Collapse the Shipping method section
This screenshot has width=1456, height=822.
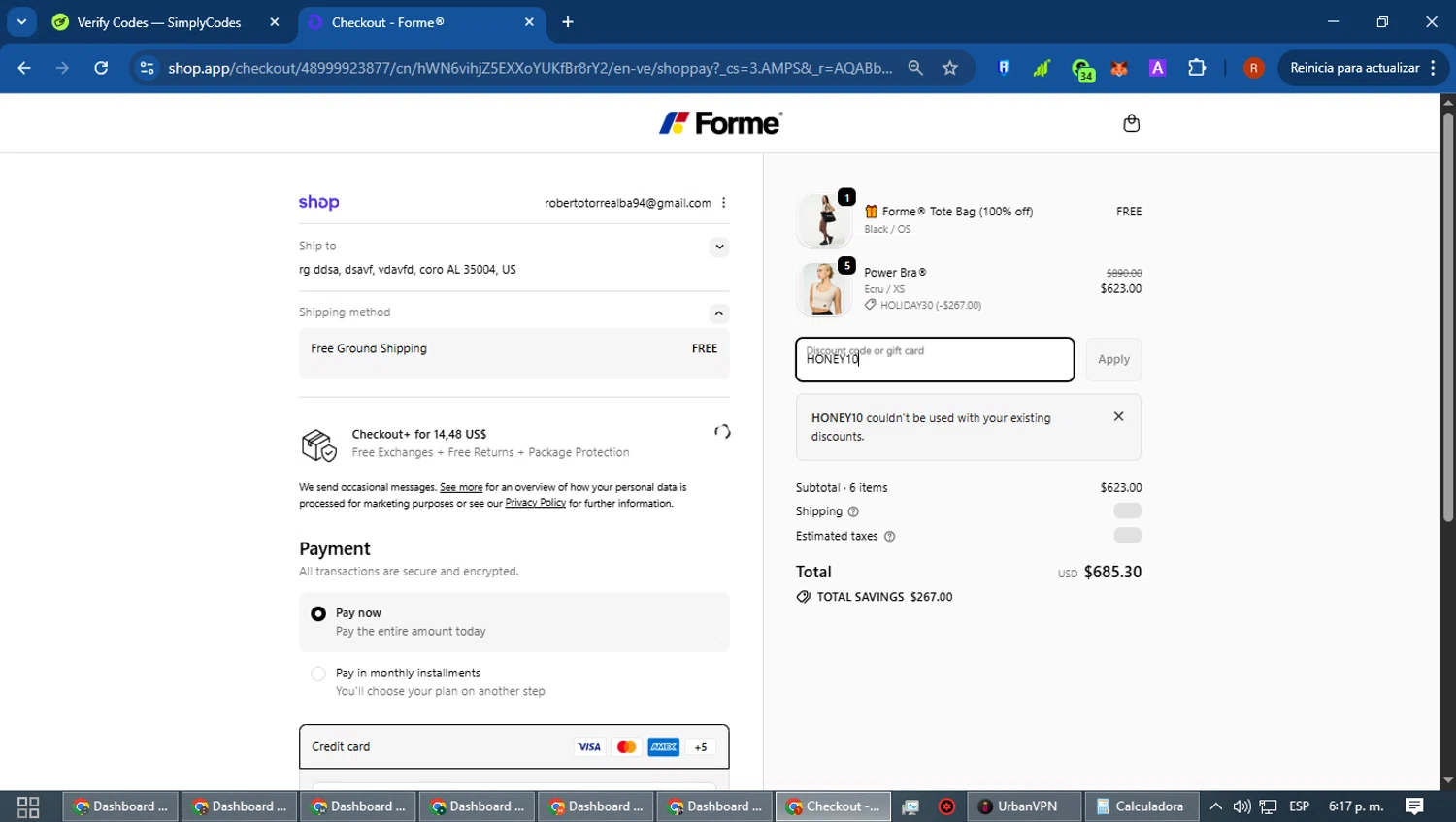[x=719, y=312]
